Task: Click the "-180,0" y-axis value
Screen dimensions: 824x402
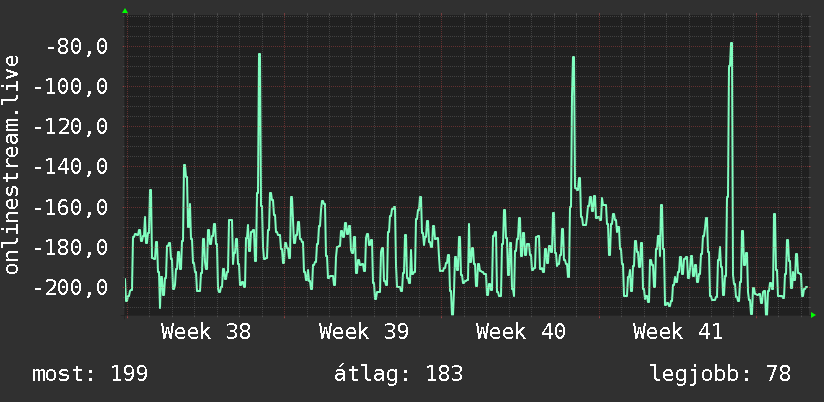Action: click(70, 248)
